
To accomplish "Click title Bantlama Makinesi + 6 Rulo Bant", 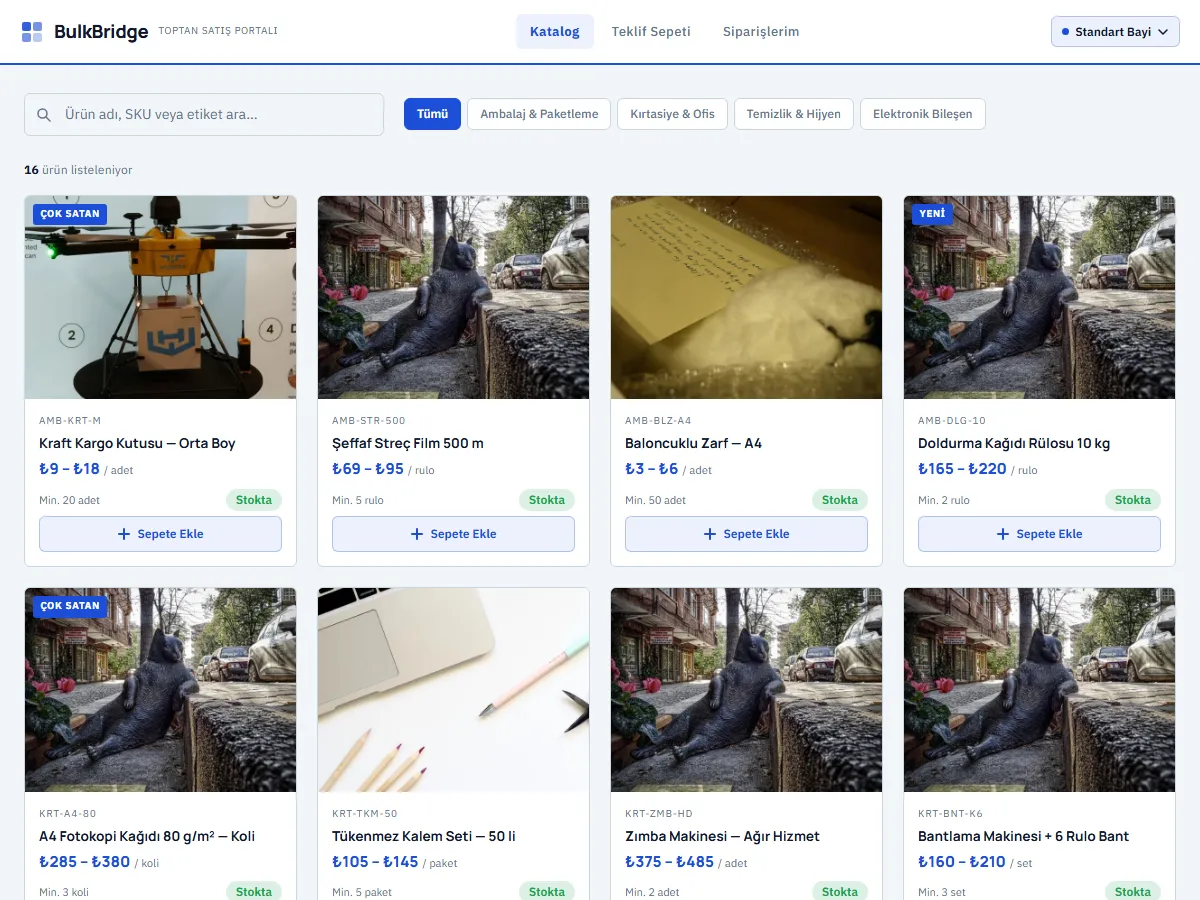I will 1023,836.
